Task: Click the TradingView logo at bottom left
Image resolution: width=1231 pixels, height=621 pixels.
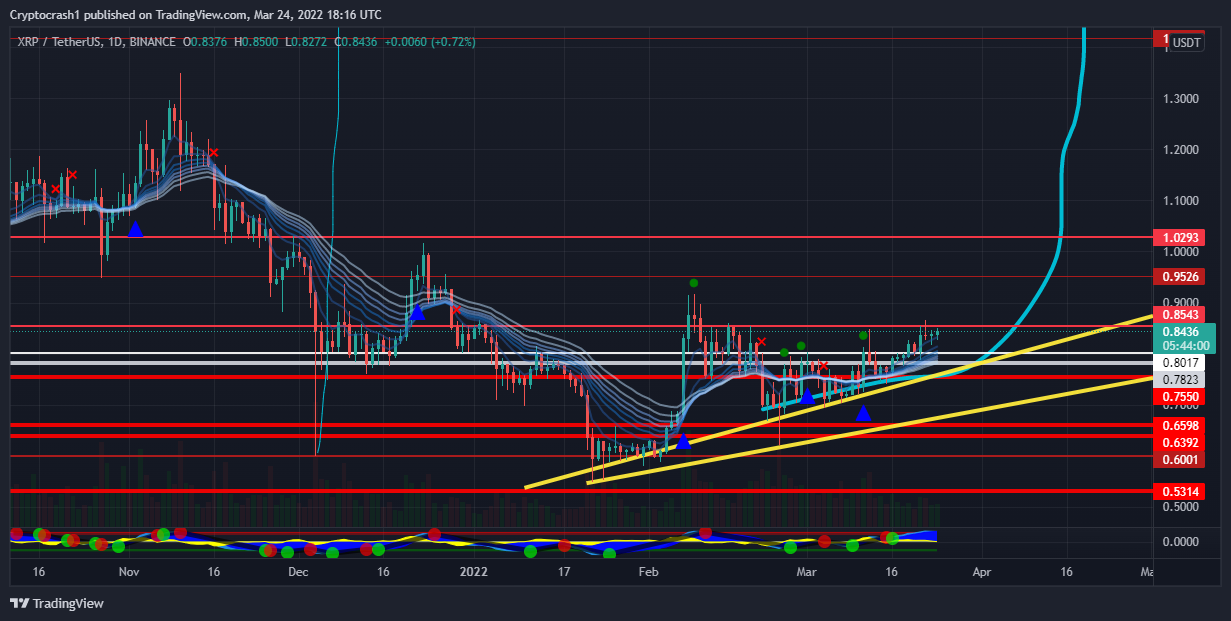Action: [56, 603]
